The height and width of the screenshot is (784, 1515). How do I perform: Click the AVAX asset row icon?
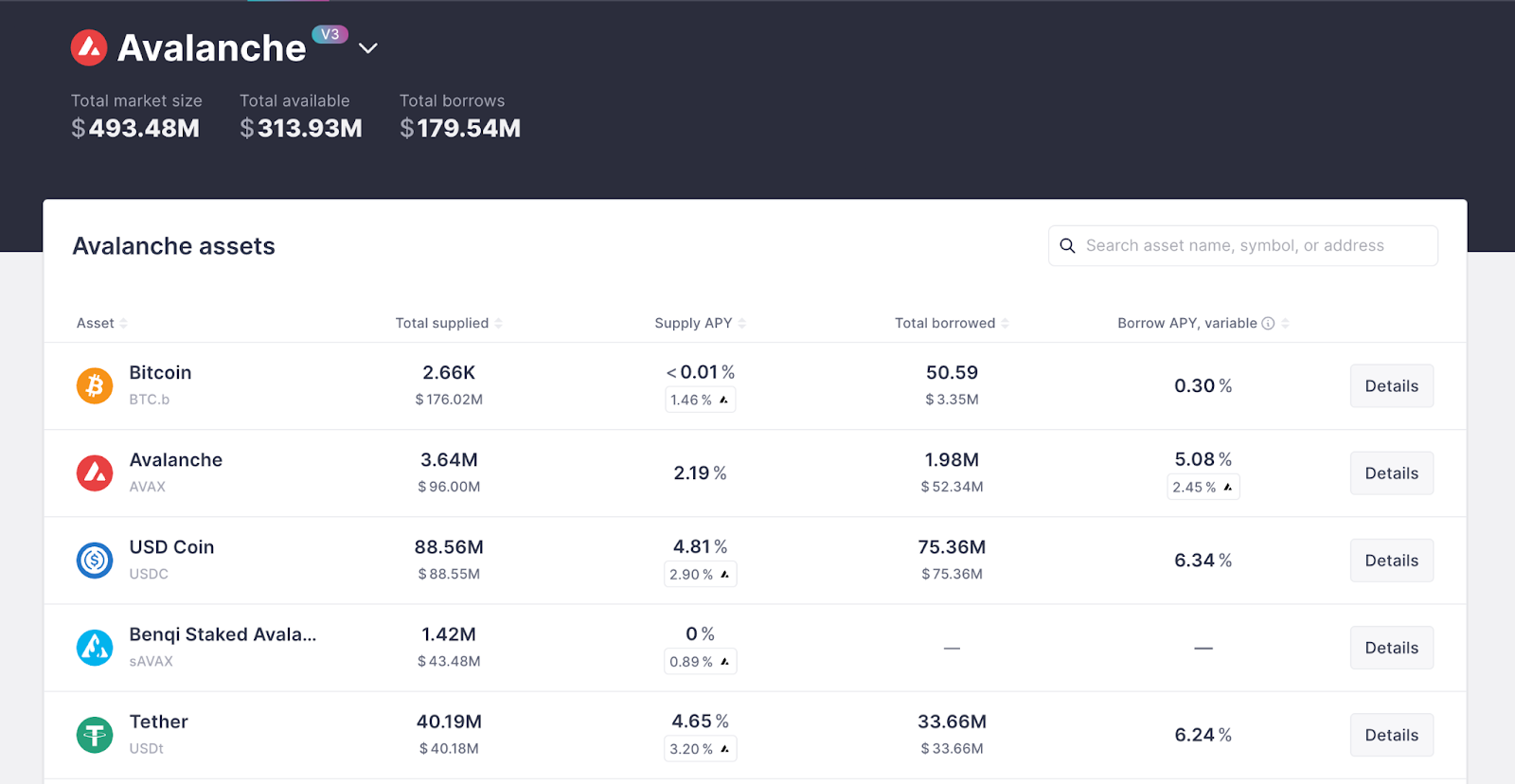95,472
